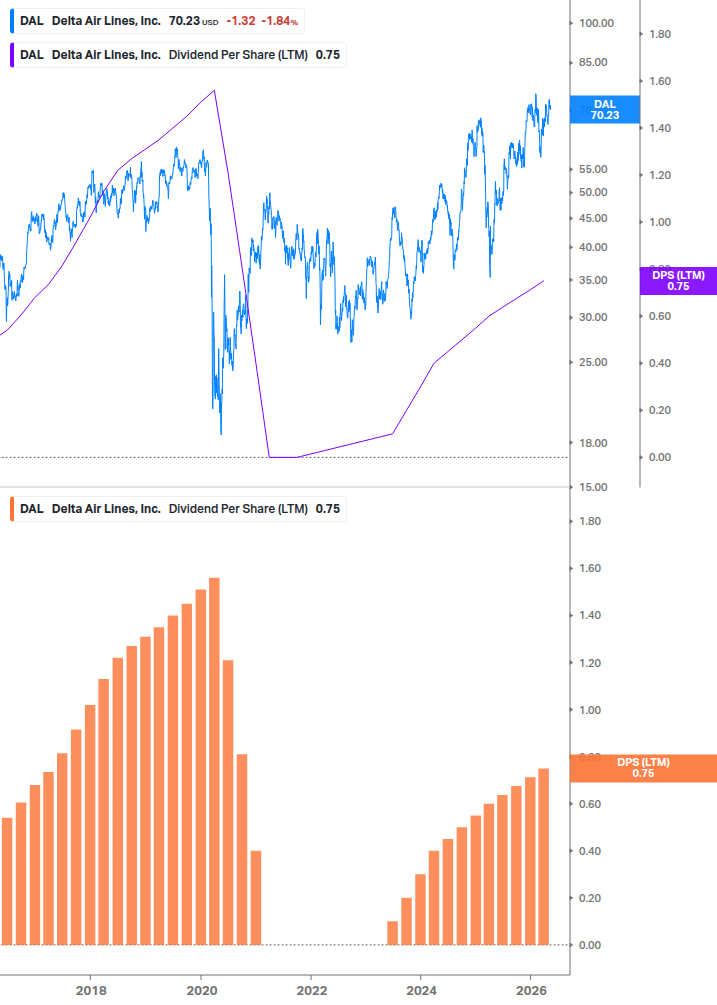Click the orange DPS (LTM) 0.75 axis tag

(x=643, y=768)
